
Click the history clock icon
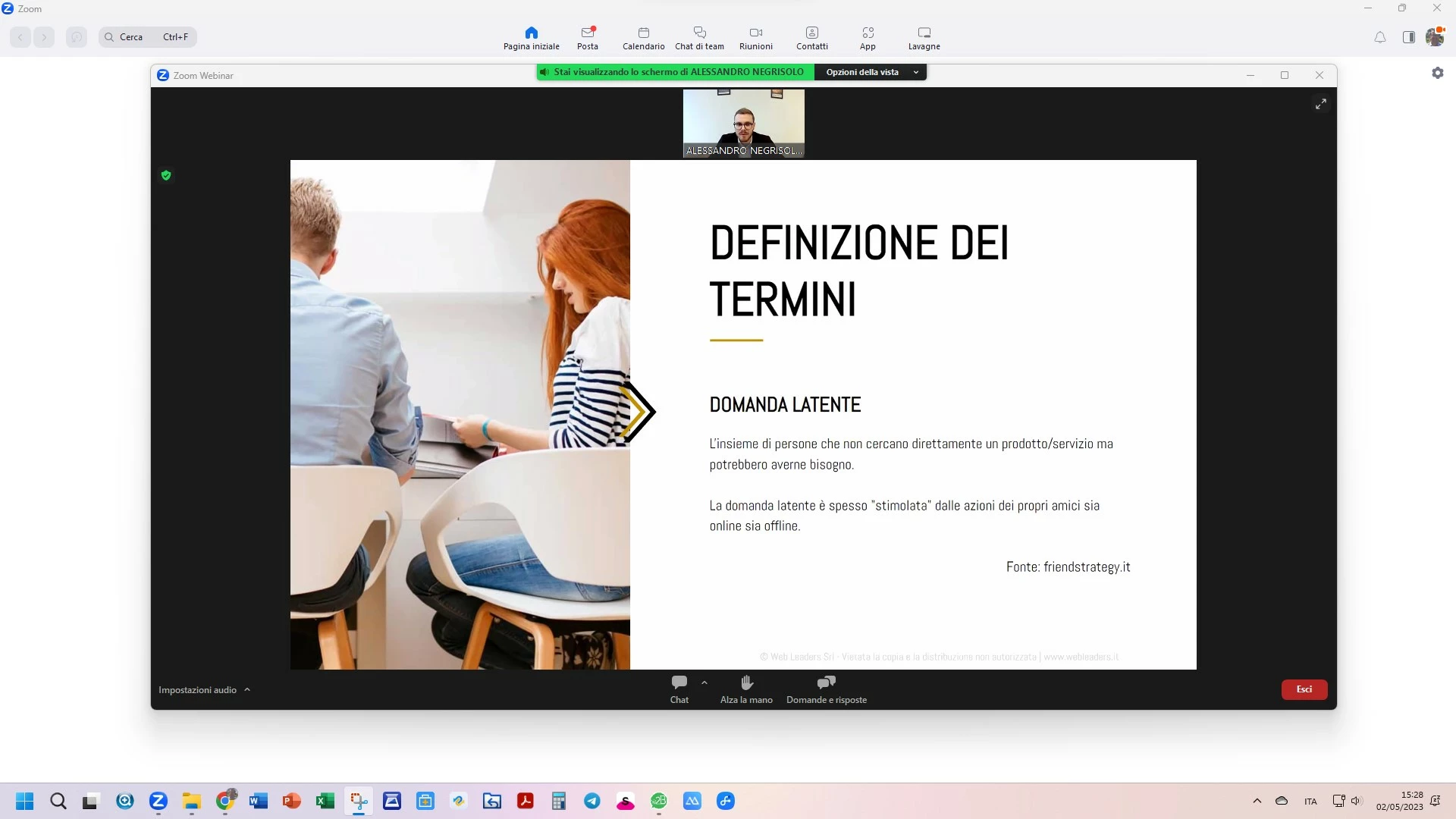point(76,36)
